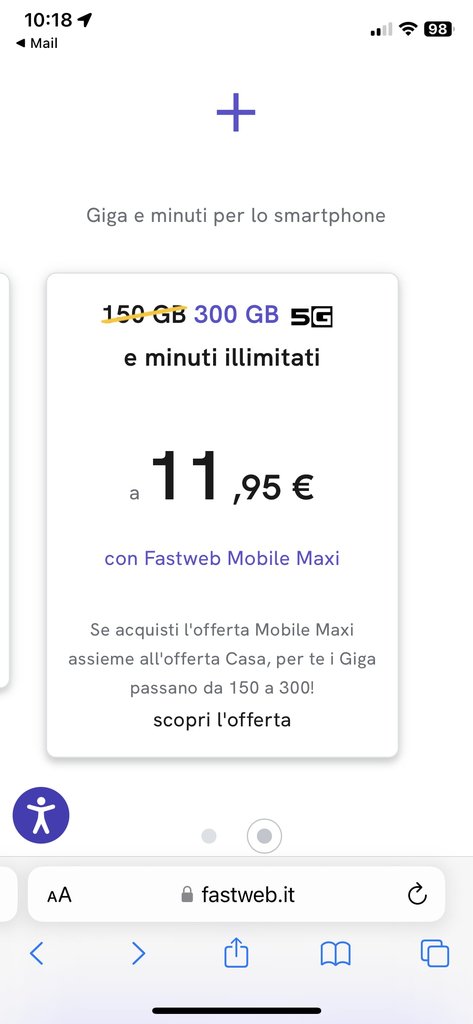Image resolution: width=473 pixels, height=1024 pixels.
Task: Click the scopri l'offerta link
Action: point(222,720)
